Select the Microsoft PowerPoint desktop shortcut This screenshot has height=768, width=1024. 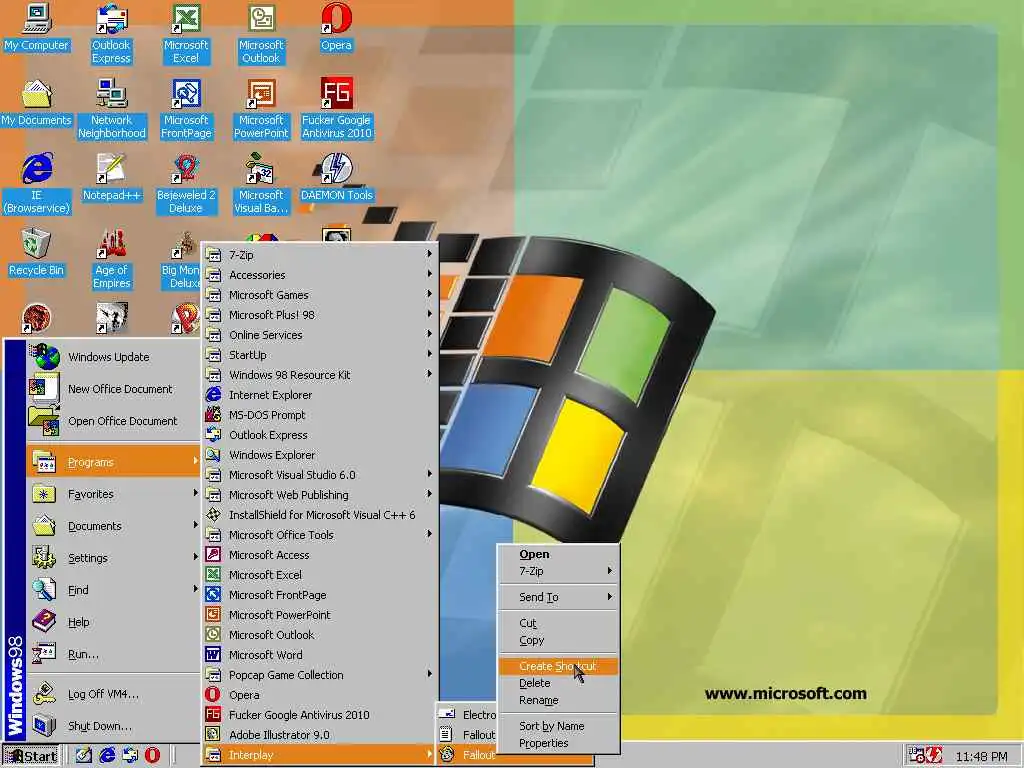tap(261, 109)
